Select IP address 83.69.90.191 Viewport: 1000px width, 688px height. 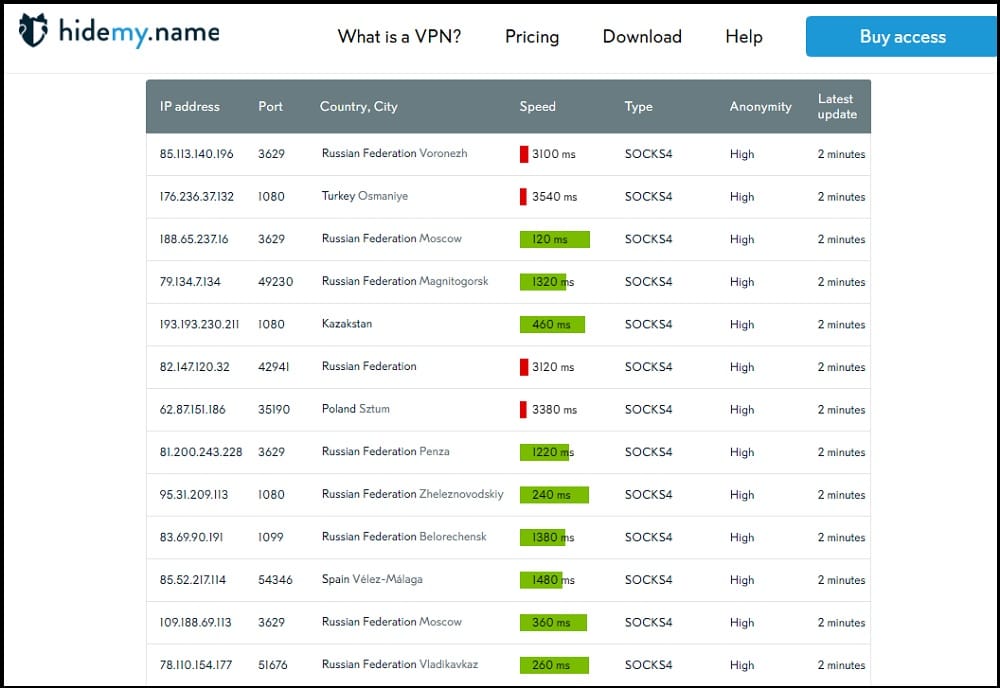point(191,537)
